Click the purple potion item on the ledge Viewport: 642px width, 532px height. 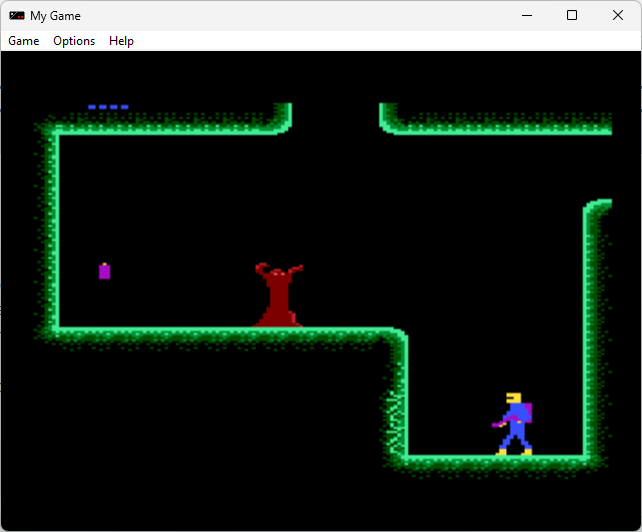(x=104, y=271)
